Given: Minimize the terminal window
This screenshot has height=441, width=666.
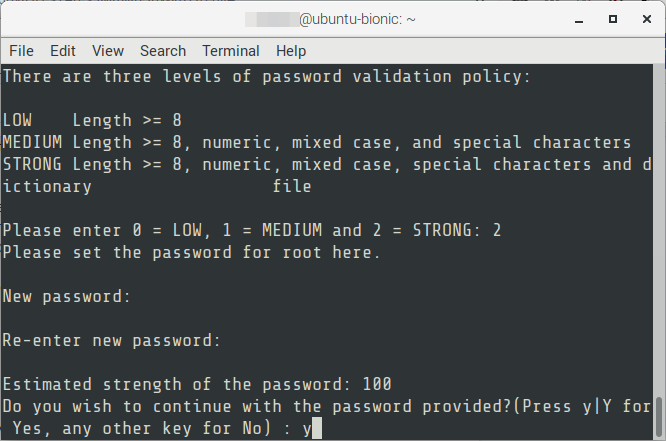Looking at the screenshot, I should (x=579, y=20).
